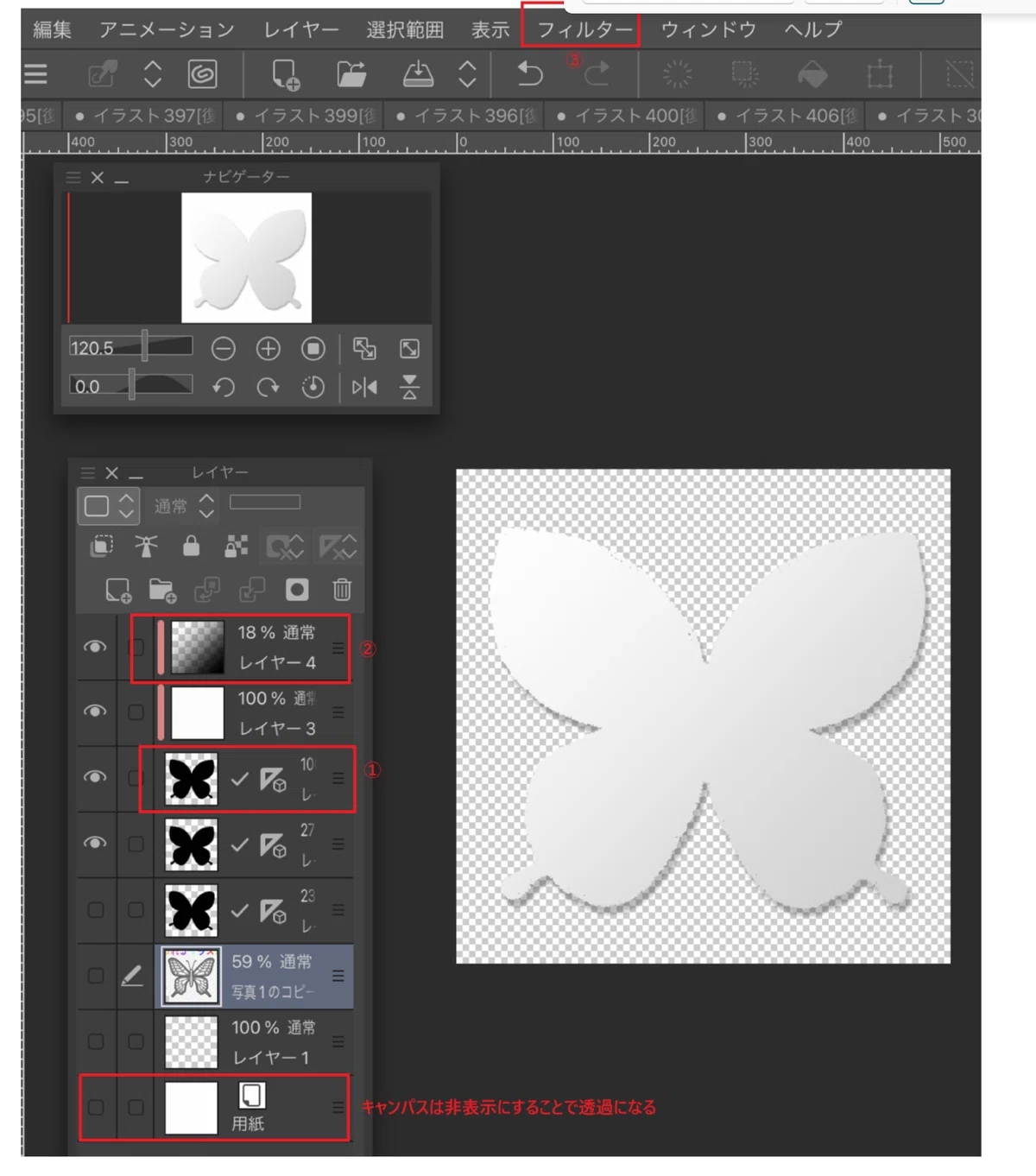This screenshot has height=1176, width=1036.
Task: Open the アニメーション menu
Action: tap(167, 29)
